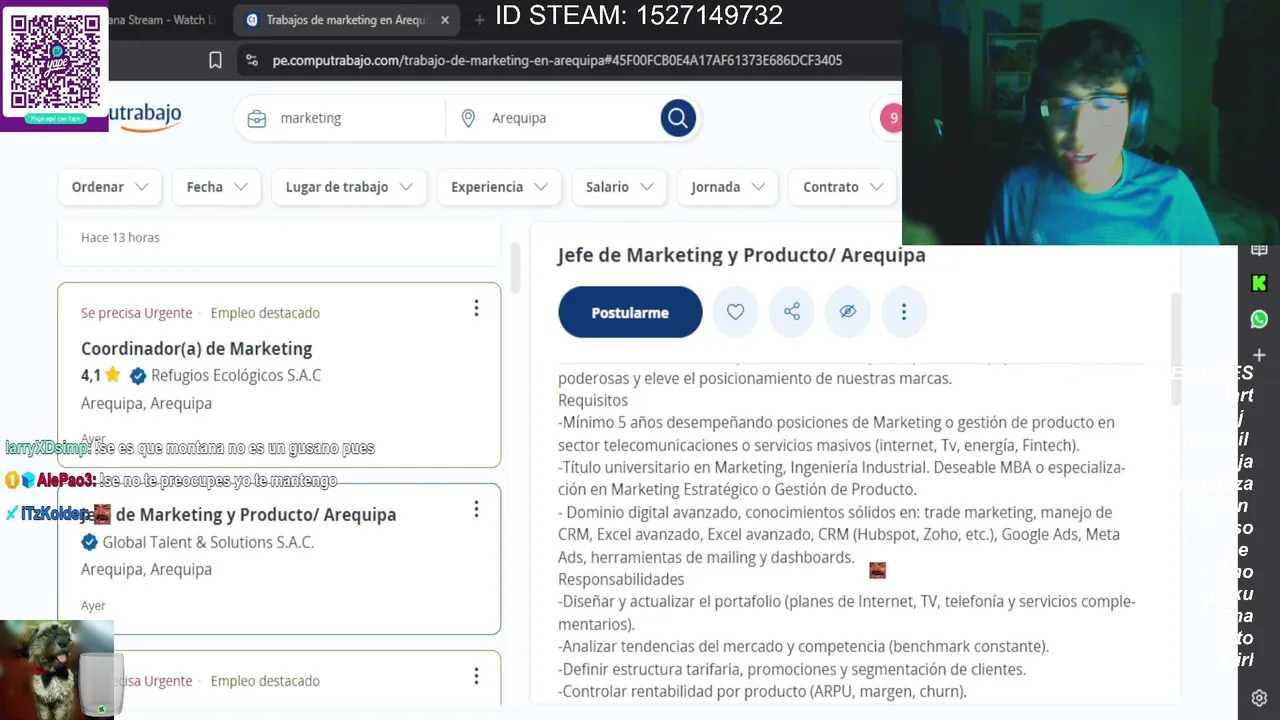Open more options beside the Postularme row
1280x720 pixels.
click(904, 312)
